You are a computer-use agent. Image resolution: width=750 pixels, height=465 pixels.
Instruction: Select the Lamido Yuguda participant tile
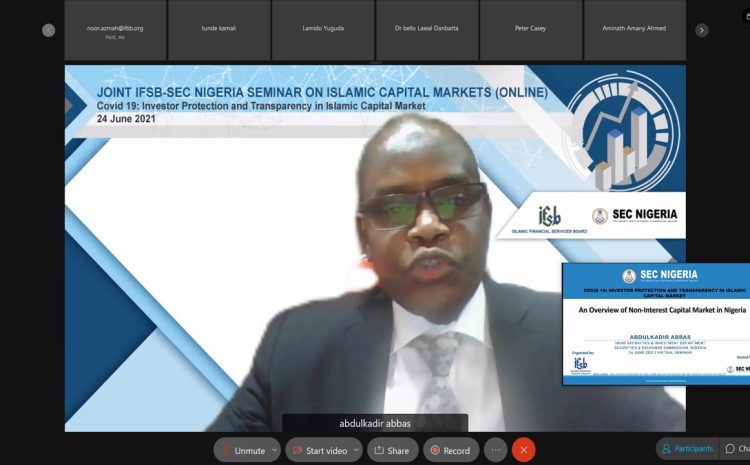click(x=323, y=30)
